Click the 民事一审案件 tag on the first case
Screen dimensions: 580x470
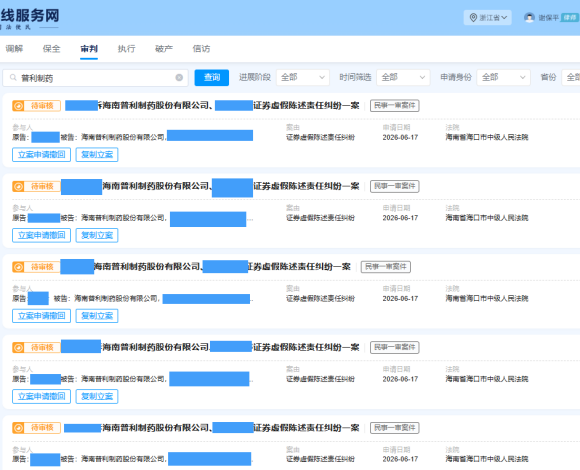(395, 106)
